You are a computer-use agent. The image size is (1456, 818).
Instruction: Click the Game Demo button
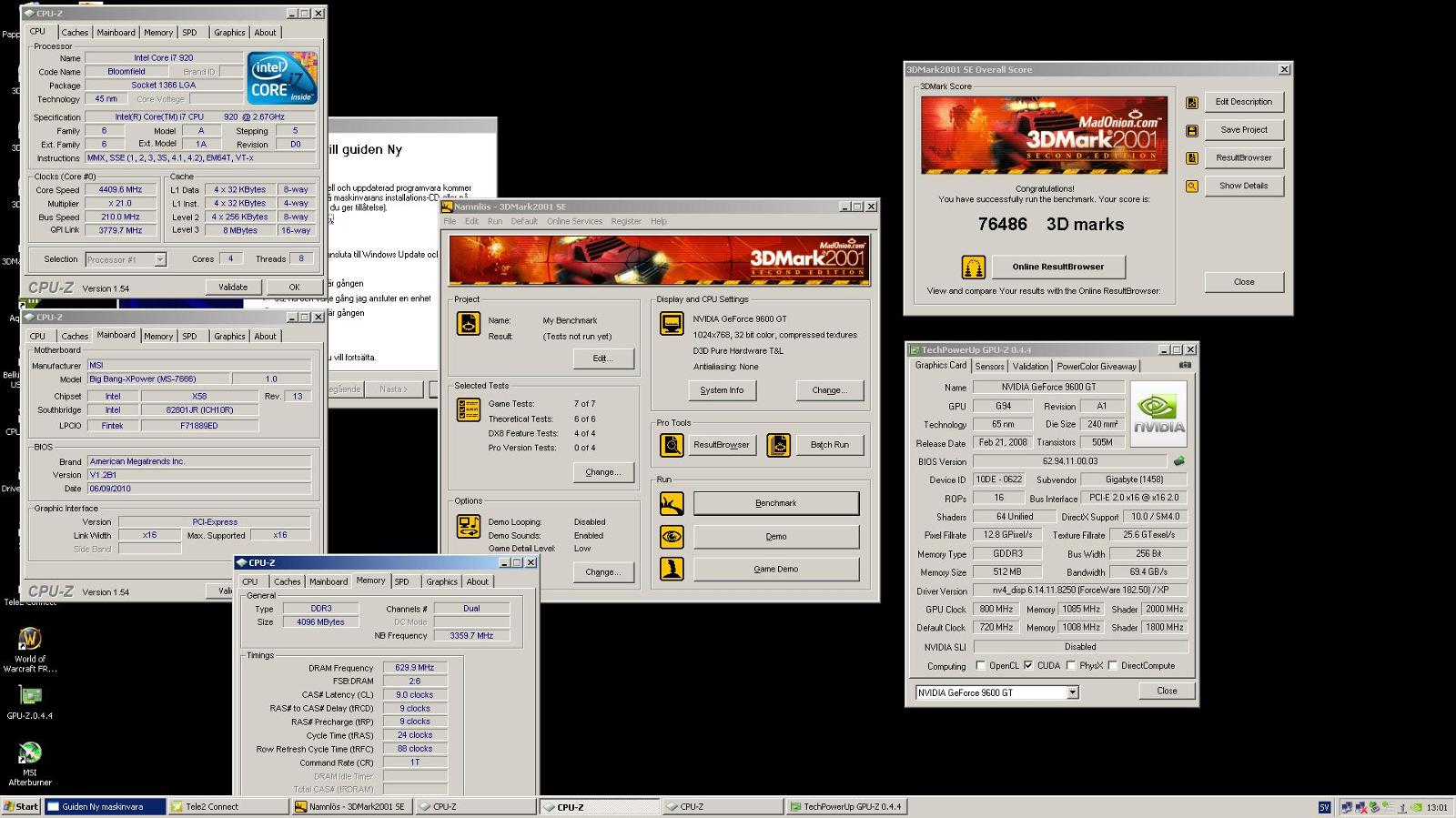(x=776, y=569)
